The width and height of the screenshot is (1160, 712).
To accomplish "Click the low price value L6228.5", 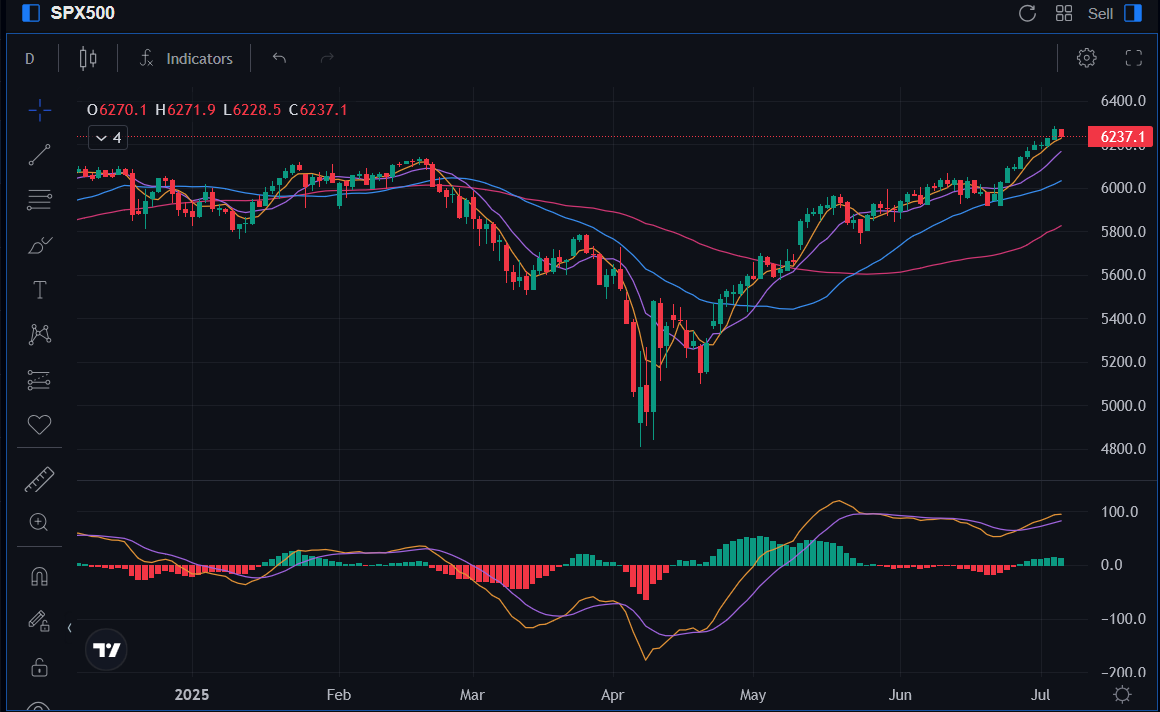I will pos(252,110).
